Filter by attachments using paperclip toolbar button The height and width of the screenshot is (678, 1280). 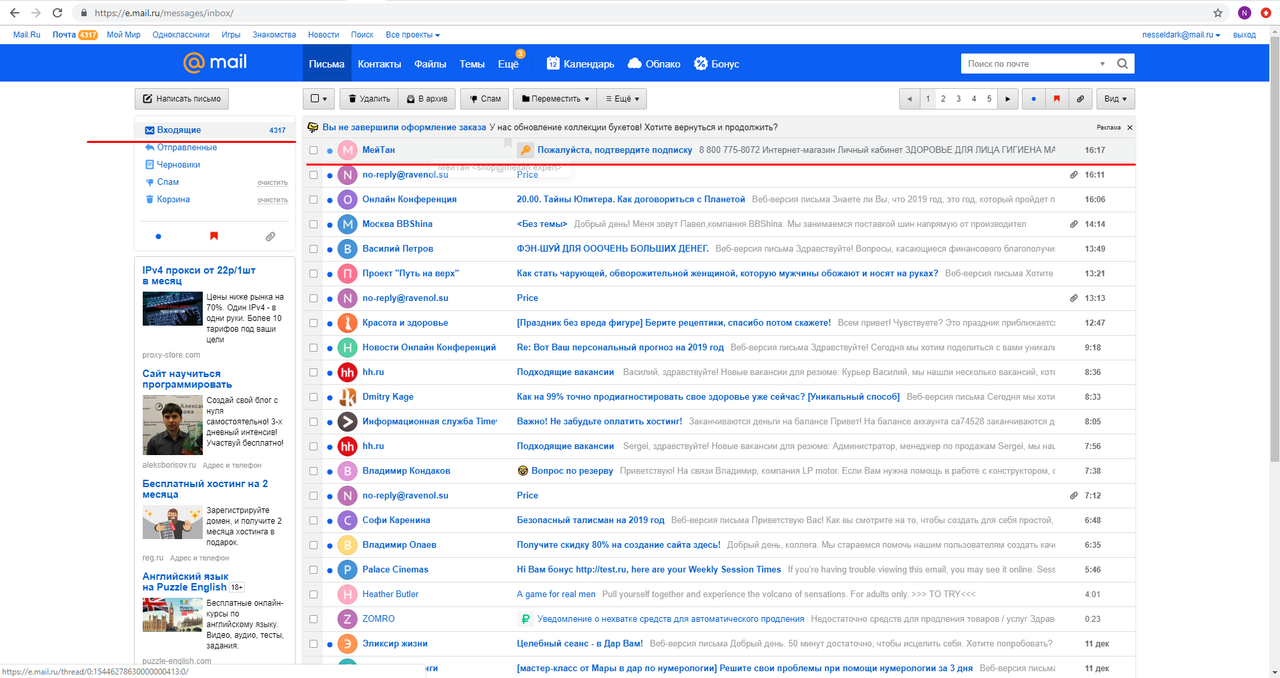[1080, 99]
